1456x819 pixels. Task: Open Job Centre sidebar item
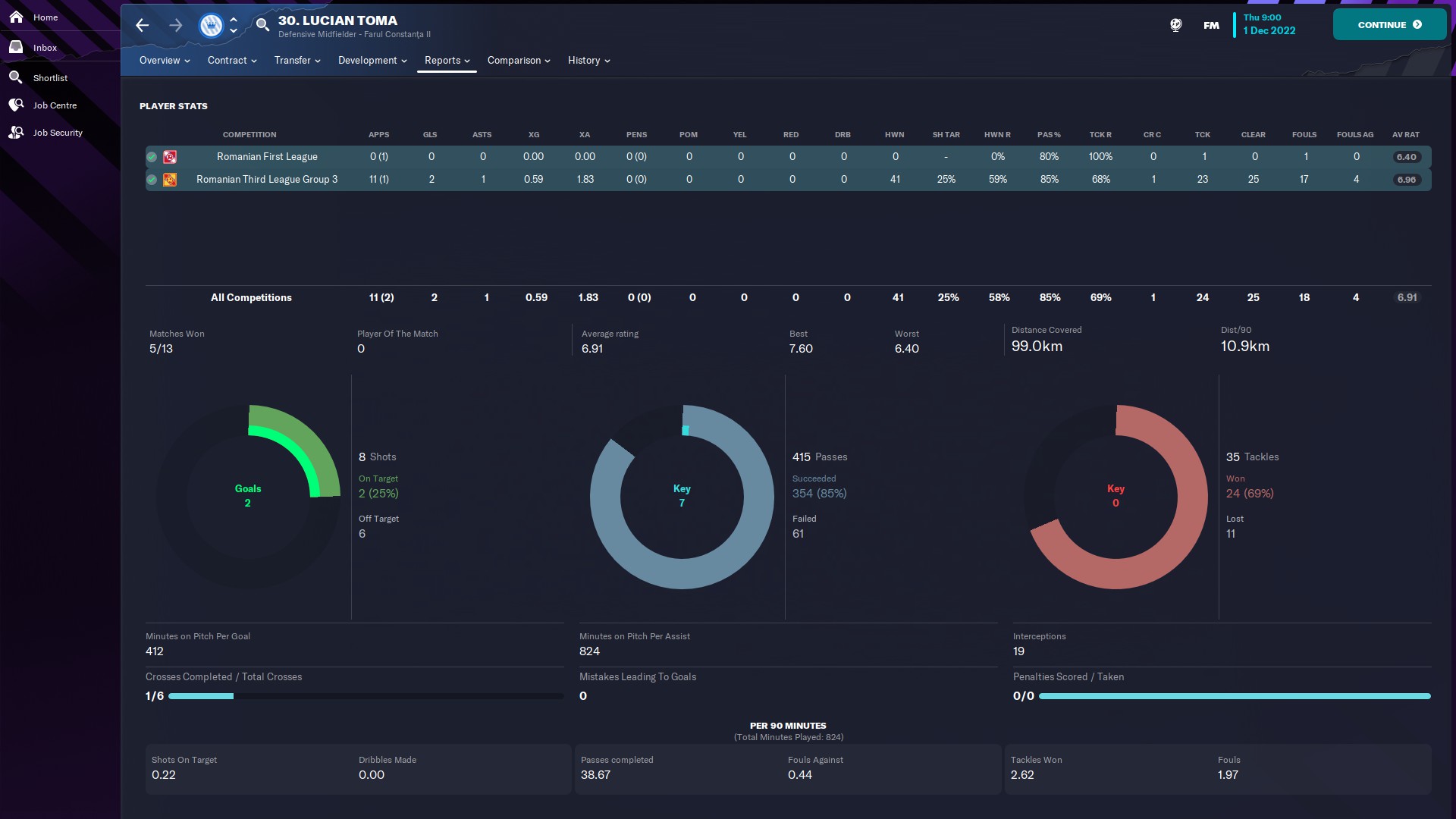click(55, 105)
